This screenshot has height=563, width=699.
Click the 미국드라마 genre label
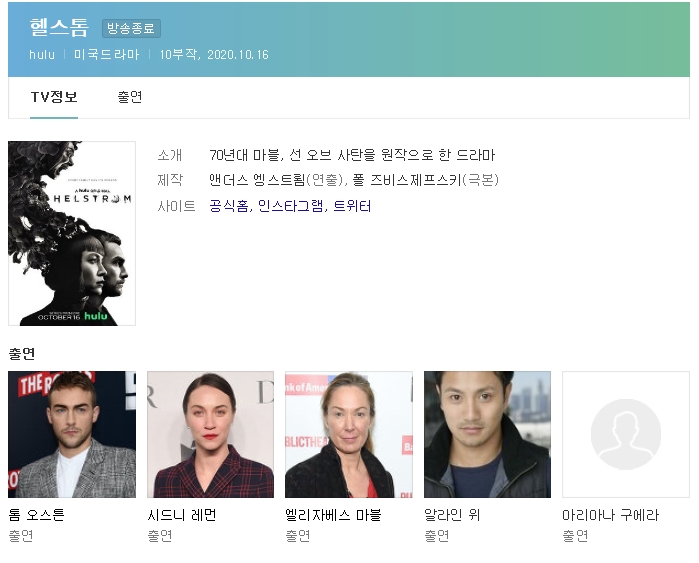(107, 54)
